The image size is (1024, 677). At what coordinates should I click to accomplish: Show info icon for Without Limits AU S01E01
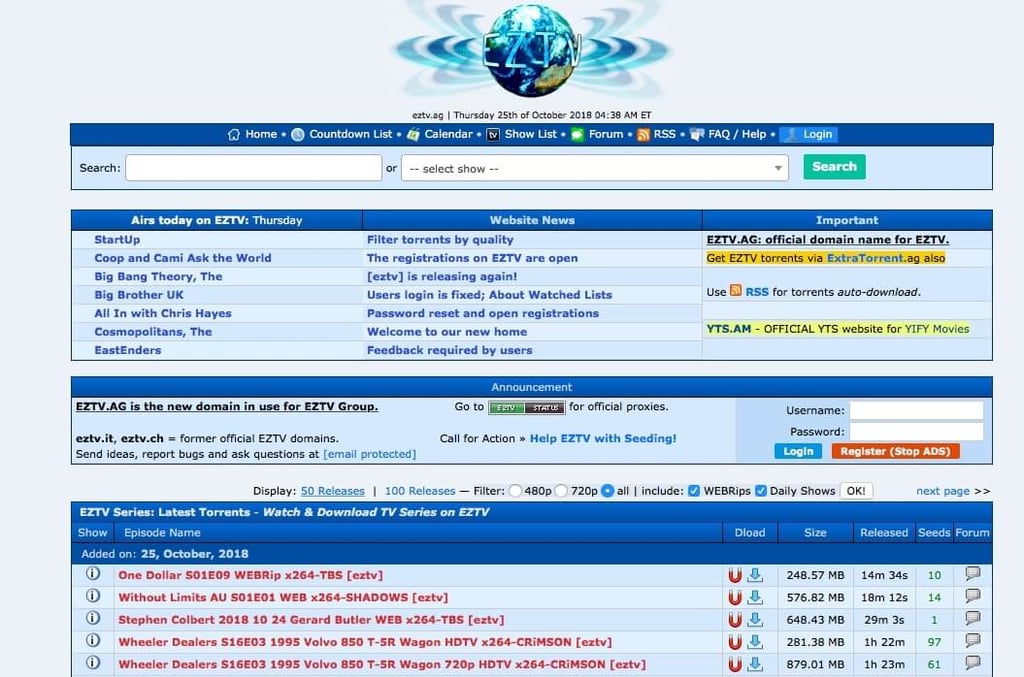pyautogui.click(x=93, y=596)
